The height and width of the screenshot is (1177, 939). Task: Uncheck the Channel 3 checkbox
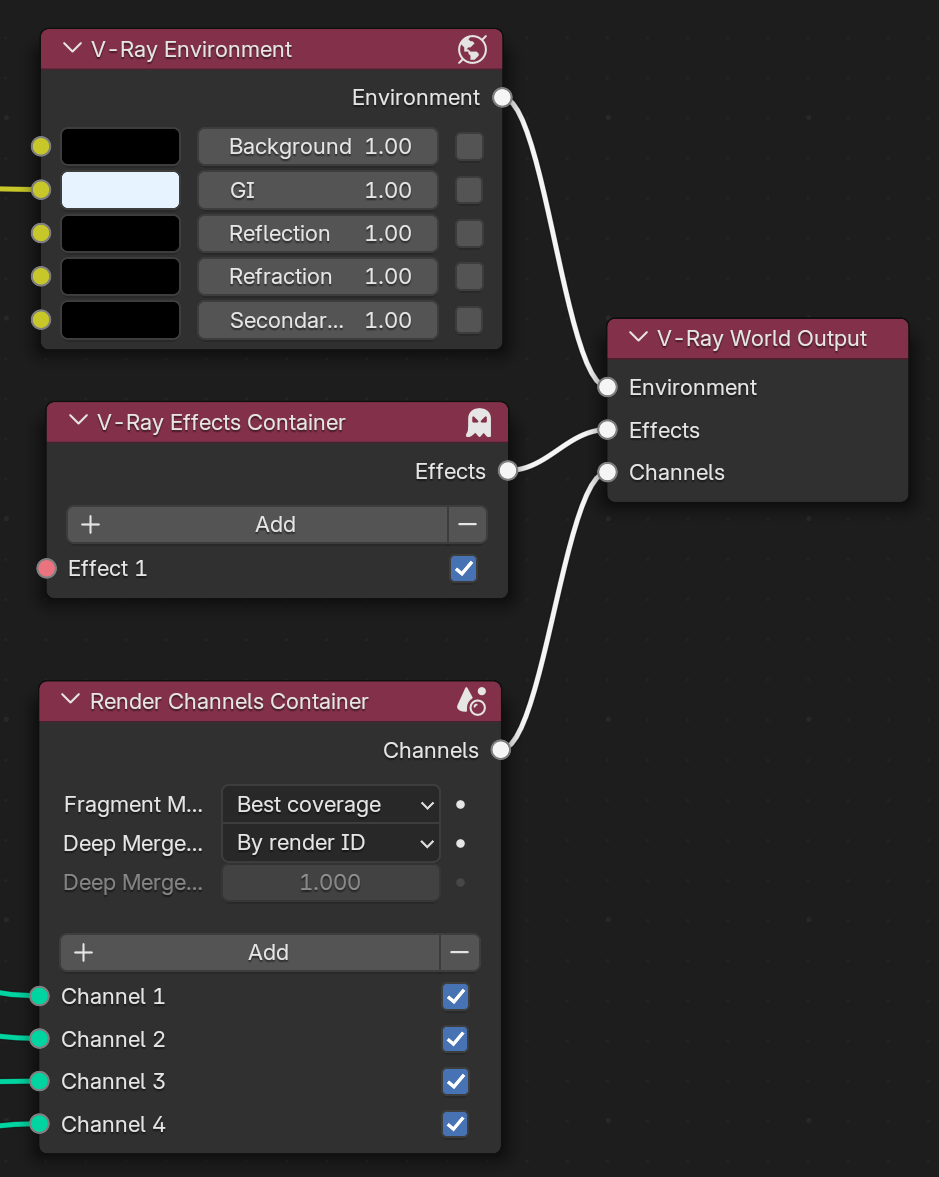click(456, 1082)
